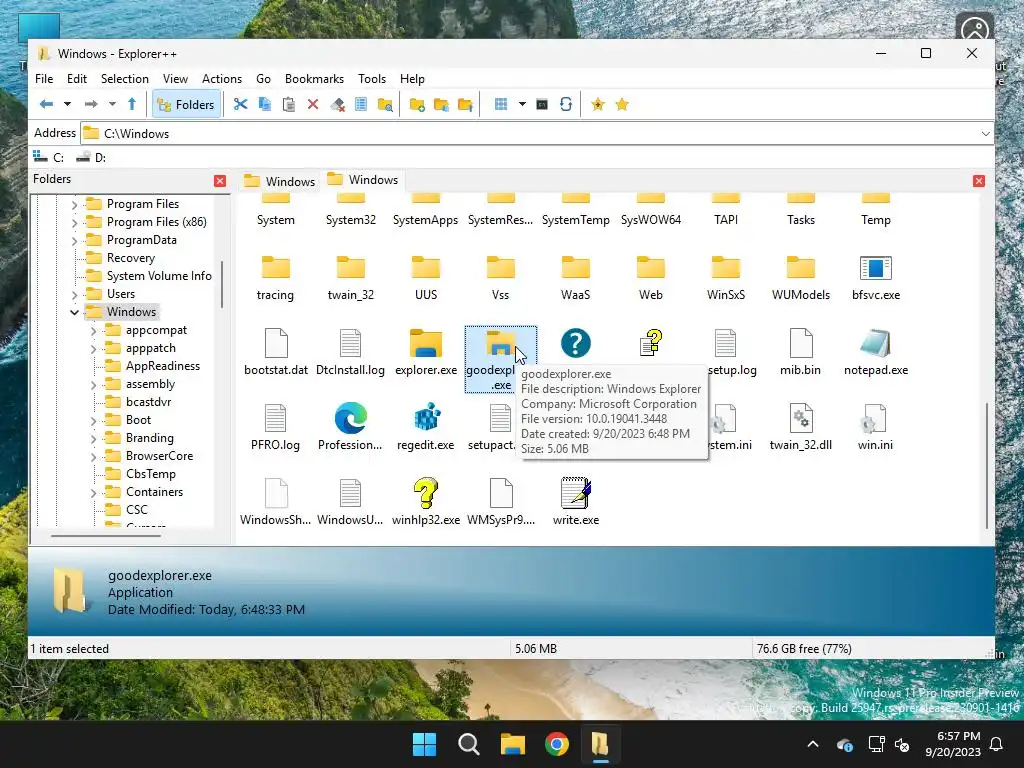1024x768 pixels.
Task: Copy the selected file from toolbar
Action: tap(264, 104)
